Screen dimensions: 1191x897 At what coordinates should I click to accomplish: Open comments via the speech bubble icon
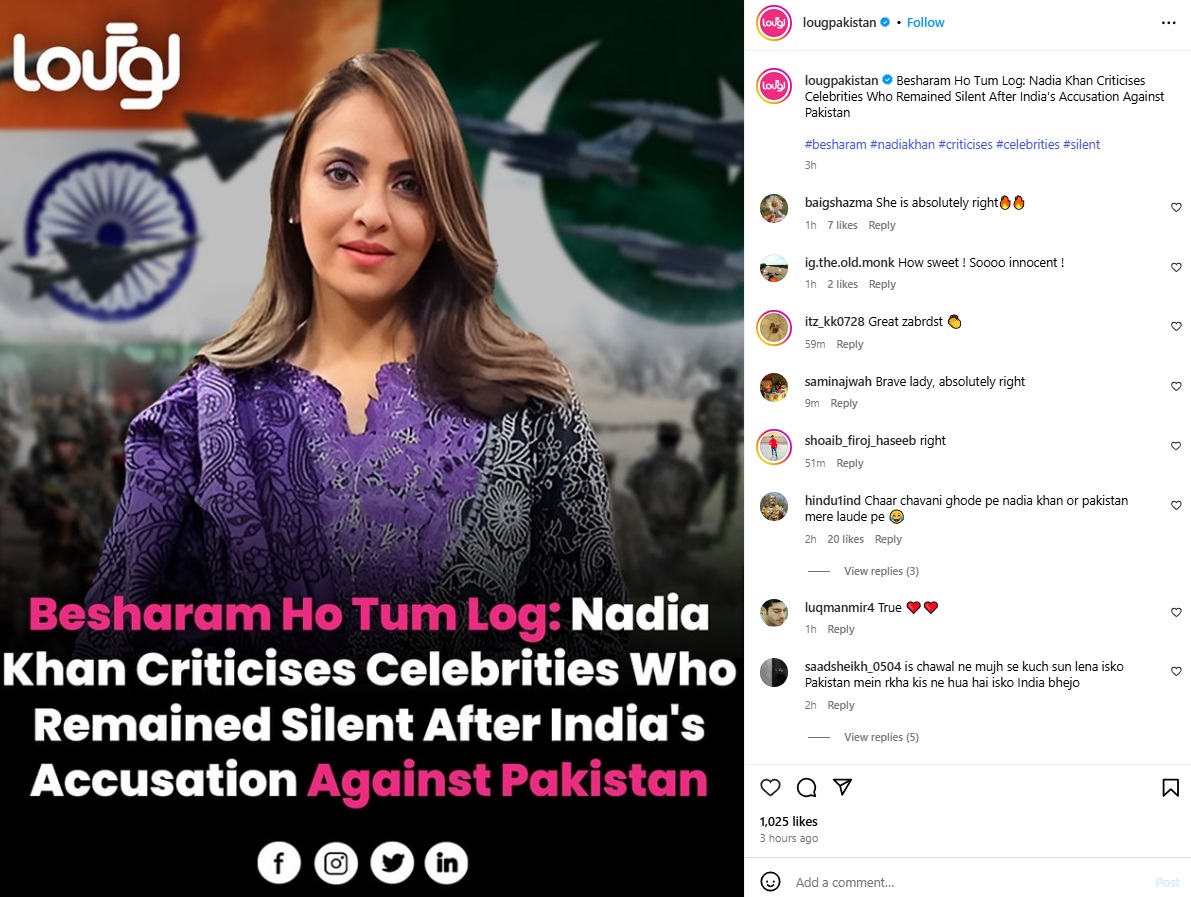[807, 788]
